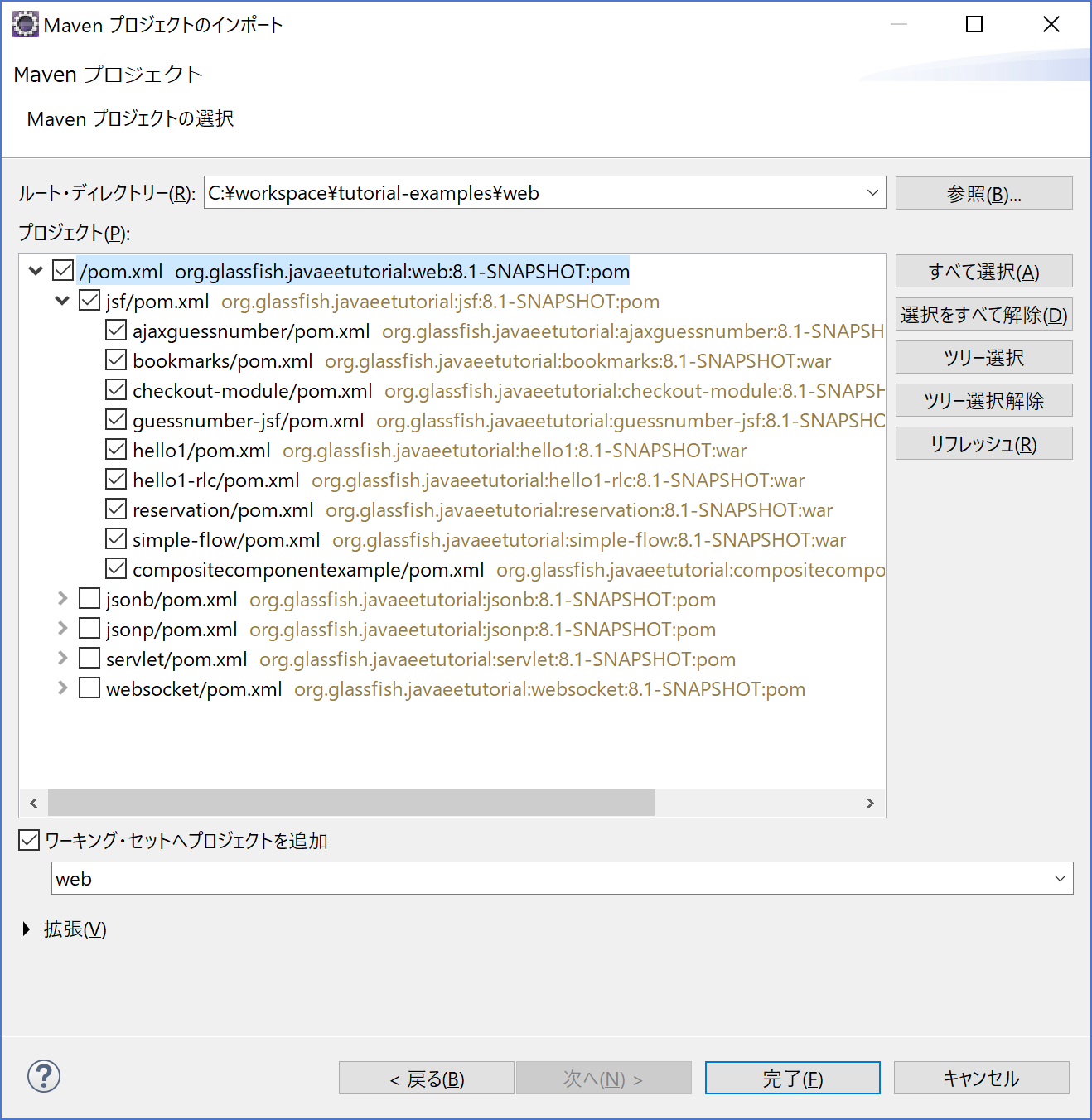Screen dimensions: 1092x1120
Task: Maximize the Maven import dialog window
Action: click(974, 24)
